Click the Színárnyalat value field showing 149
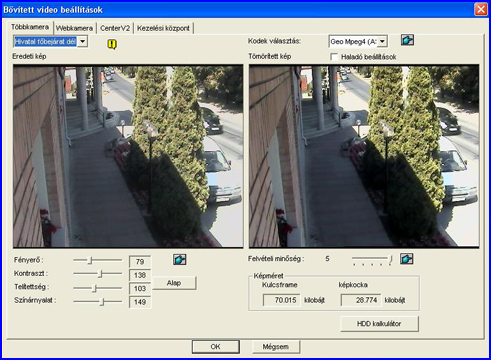Screen dimensions: 491x360 click(140, 302)
